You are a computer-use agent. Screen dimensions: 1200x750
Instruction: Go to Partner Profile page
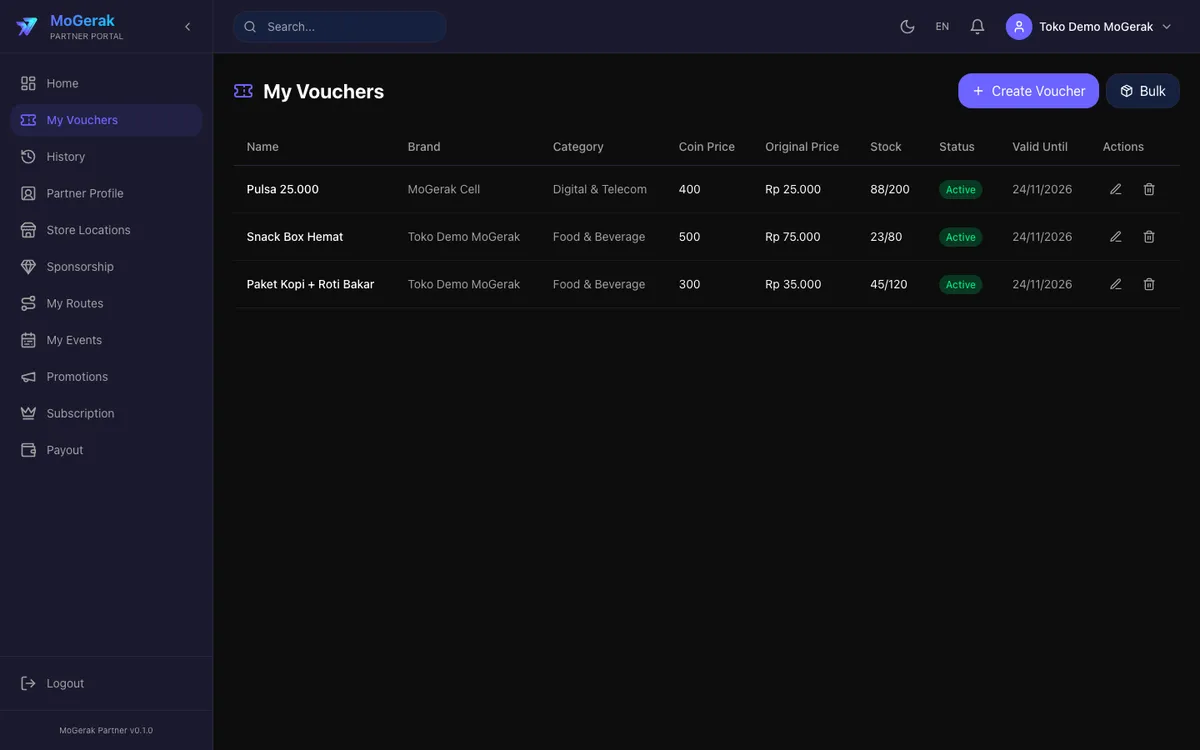106,193
